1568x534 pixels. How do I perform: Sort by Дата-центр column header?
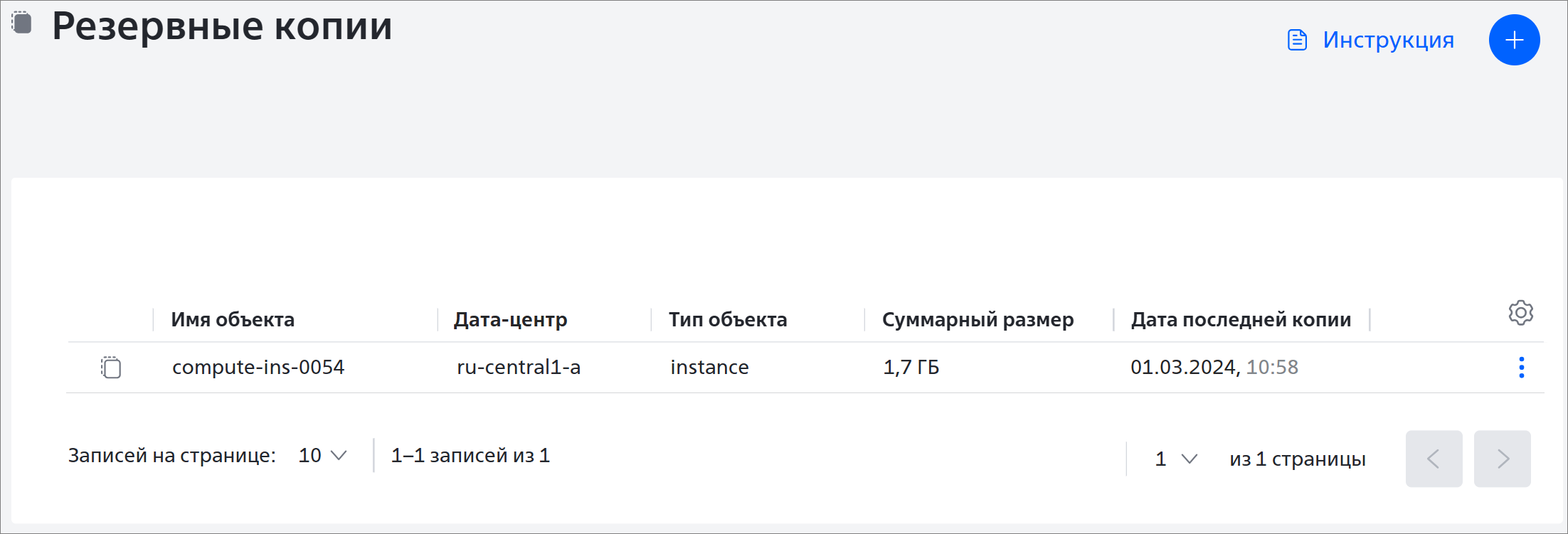point(511,320)
